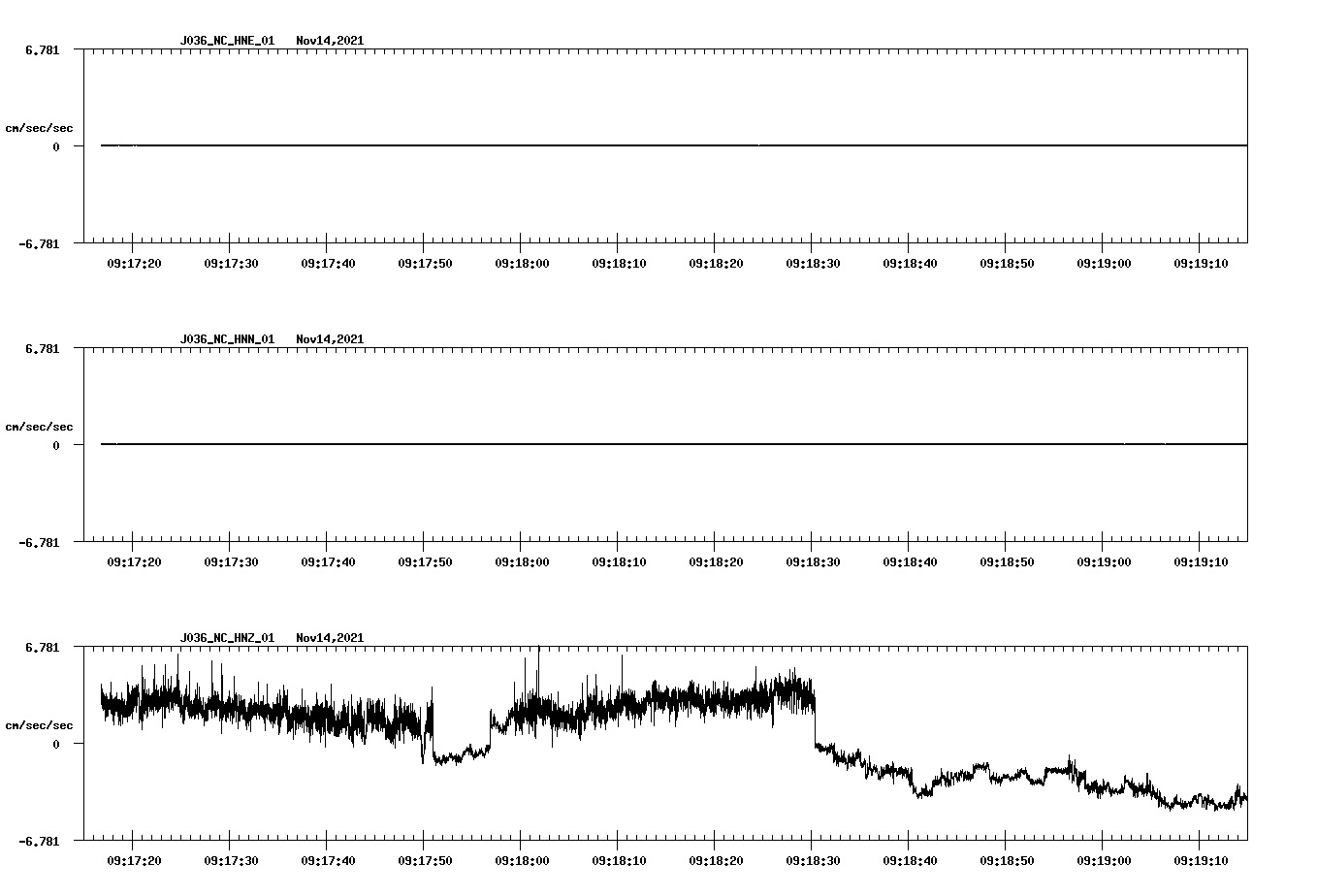Click the cm/sec/sec unit label of HNZ plot
1317x896 pixels.
[x=39, y=725]
